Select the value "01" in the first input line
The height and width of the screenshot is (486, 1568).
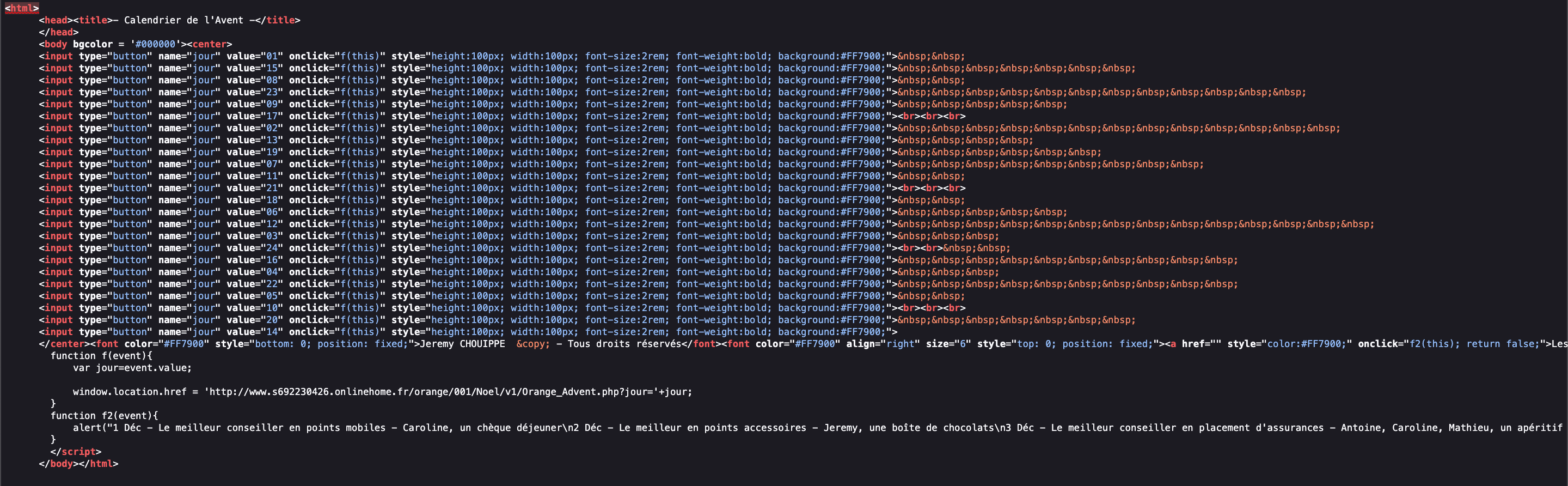pyautogui.click(x=272, y=56)
